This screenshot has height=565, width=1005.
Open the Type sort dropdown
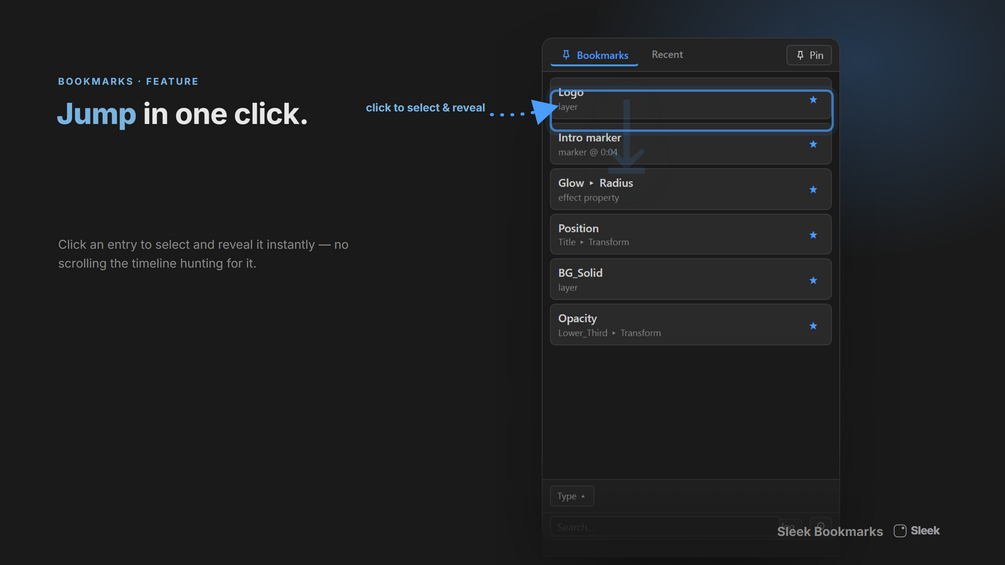click(572, 496)
